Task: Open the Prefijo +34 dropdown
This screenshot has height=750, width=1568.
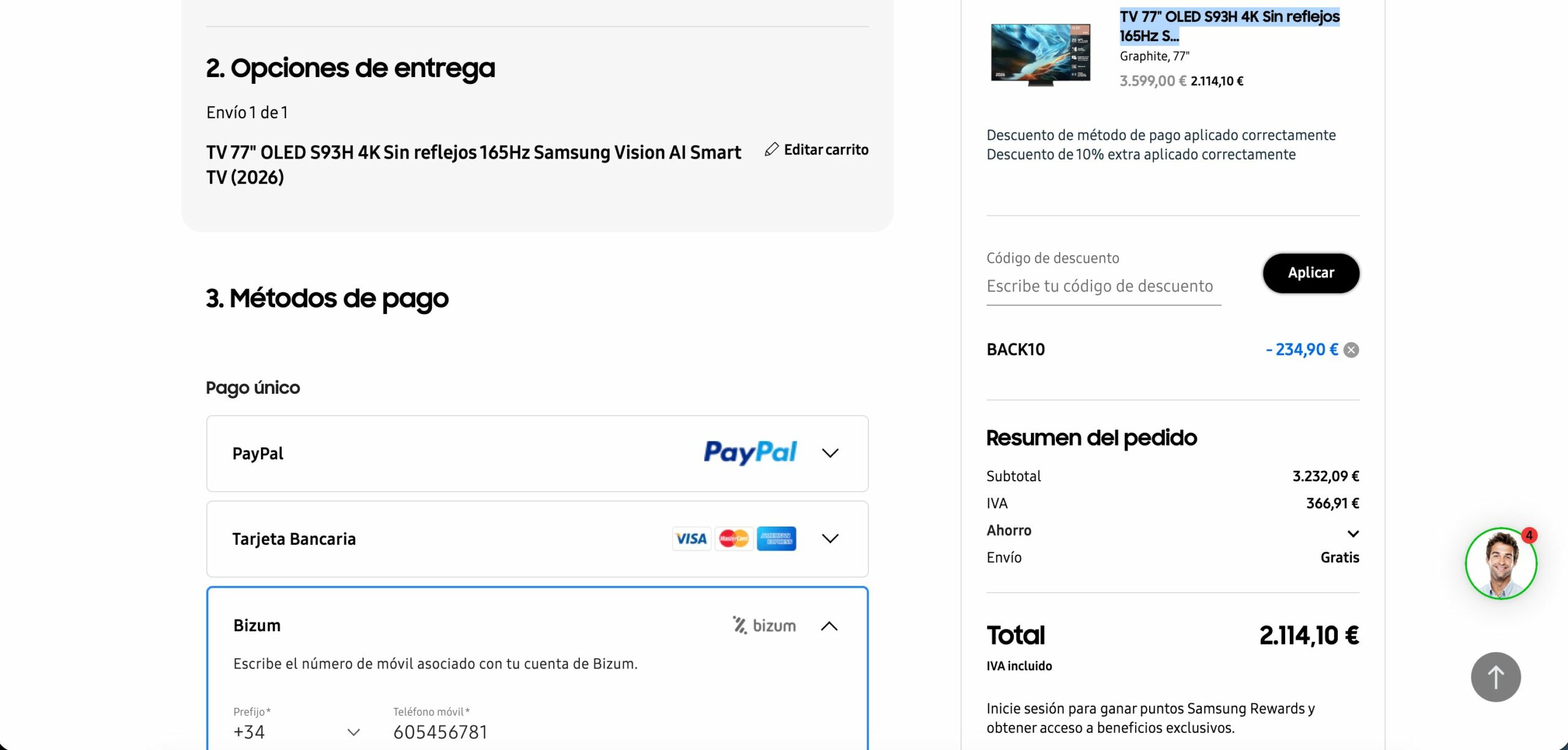Action: click(x=297, y=732)
